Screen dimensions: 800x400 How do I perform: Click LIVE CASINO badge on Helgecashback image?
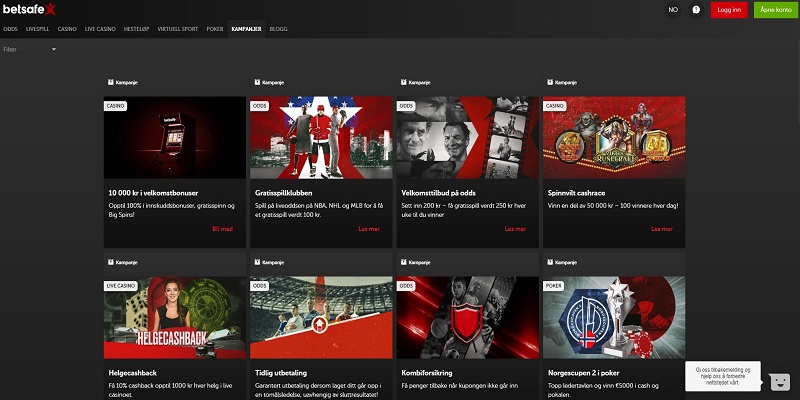(120, 286)
